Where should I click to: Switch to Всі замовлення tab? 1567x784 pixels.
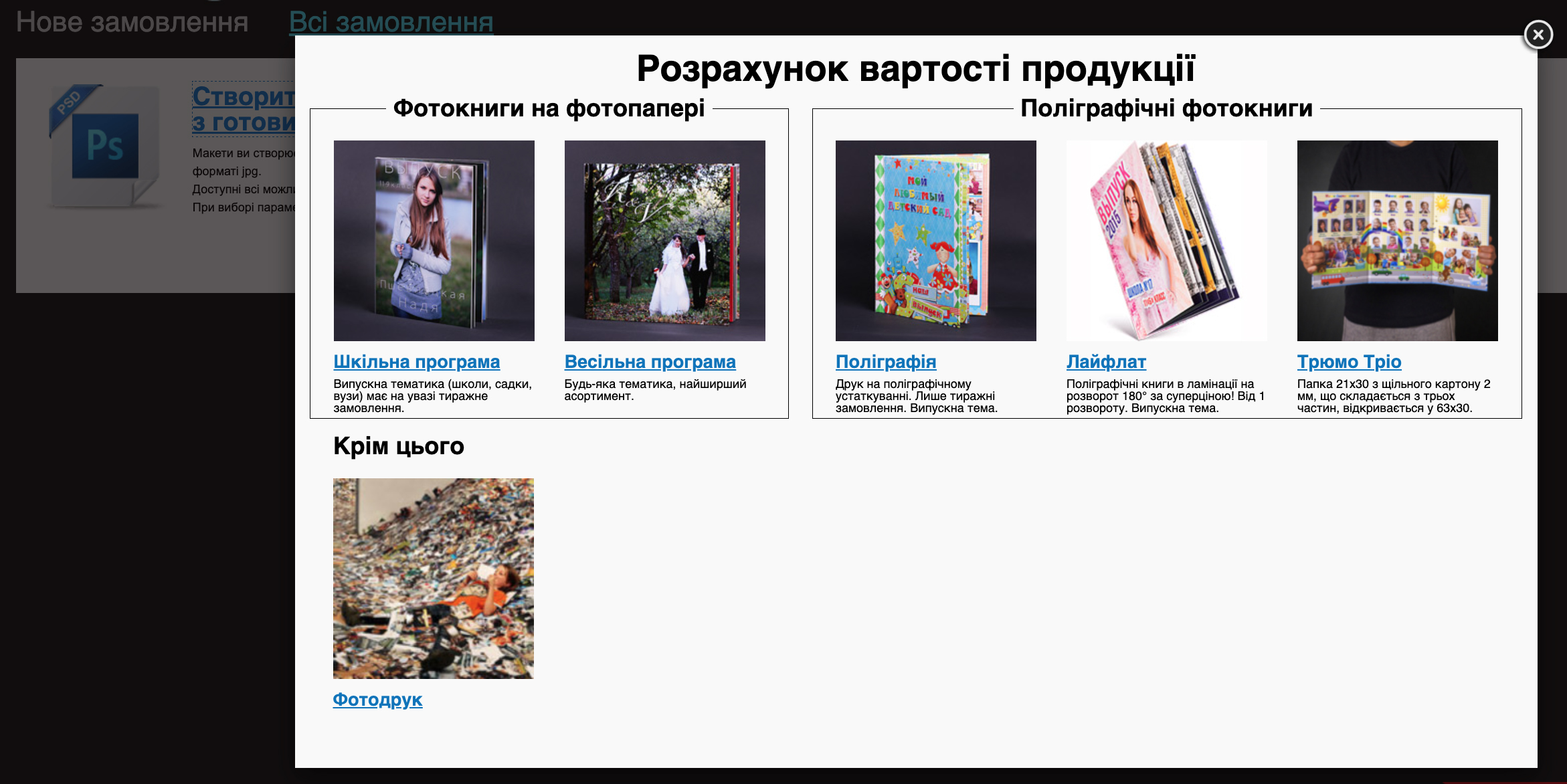pos(391,22)
